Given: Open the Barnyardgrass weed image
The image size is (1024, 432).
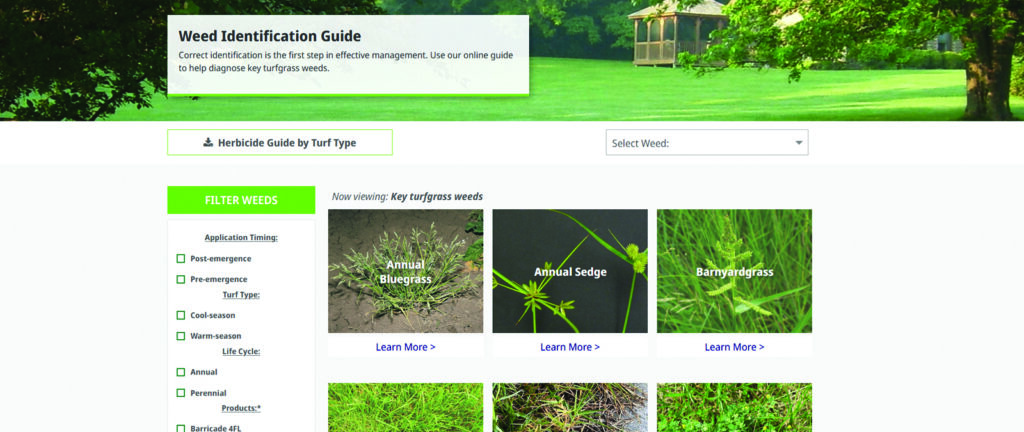Looking at the screenshot, I should pos(735,271).
